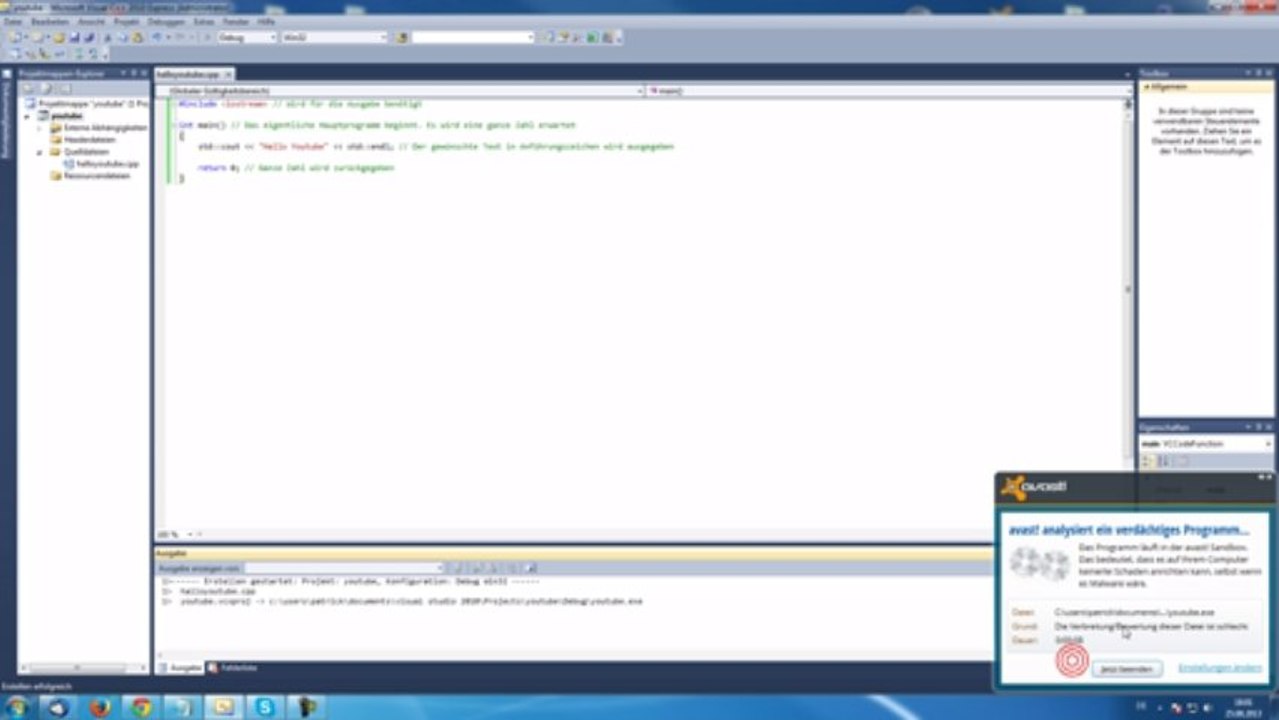Click the empty search combo box in toolbar

473,38
